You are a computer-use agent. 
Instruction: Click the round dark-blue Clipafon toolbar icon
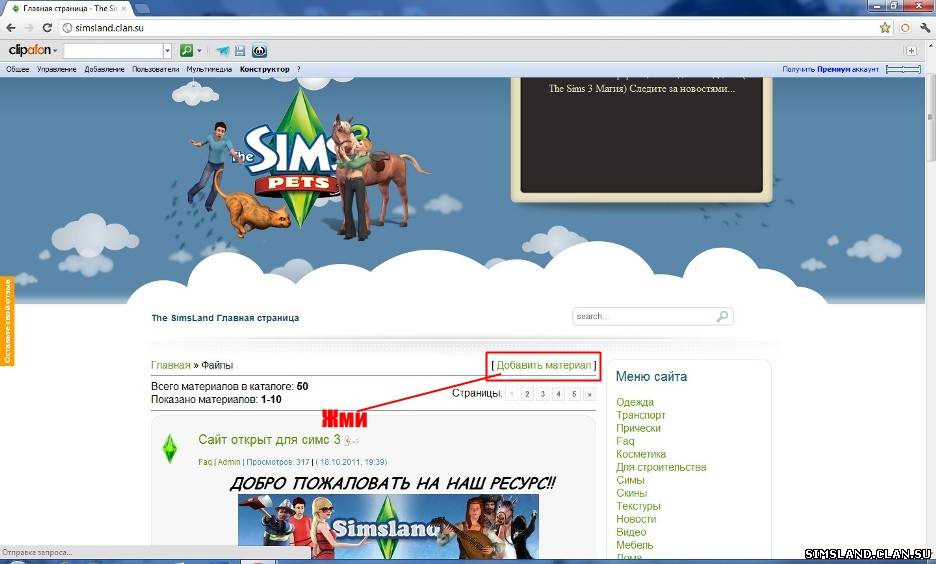pyautogui.click(x=259, y=51)
